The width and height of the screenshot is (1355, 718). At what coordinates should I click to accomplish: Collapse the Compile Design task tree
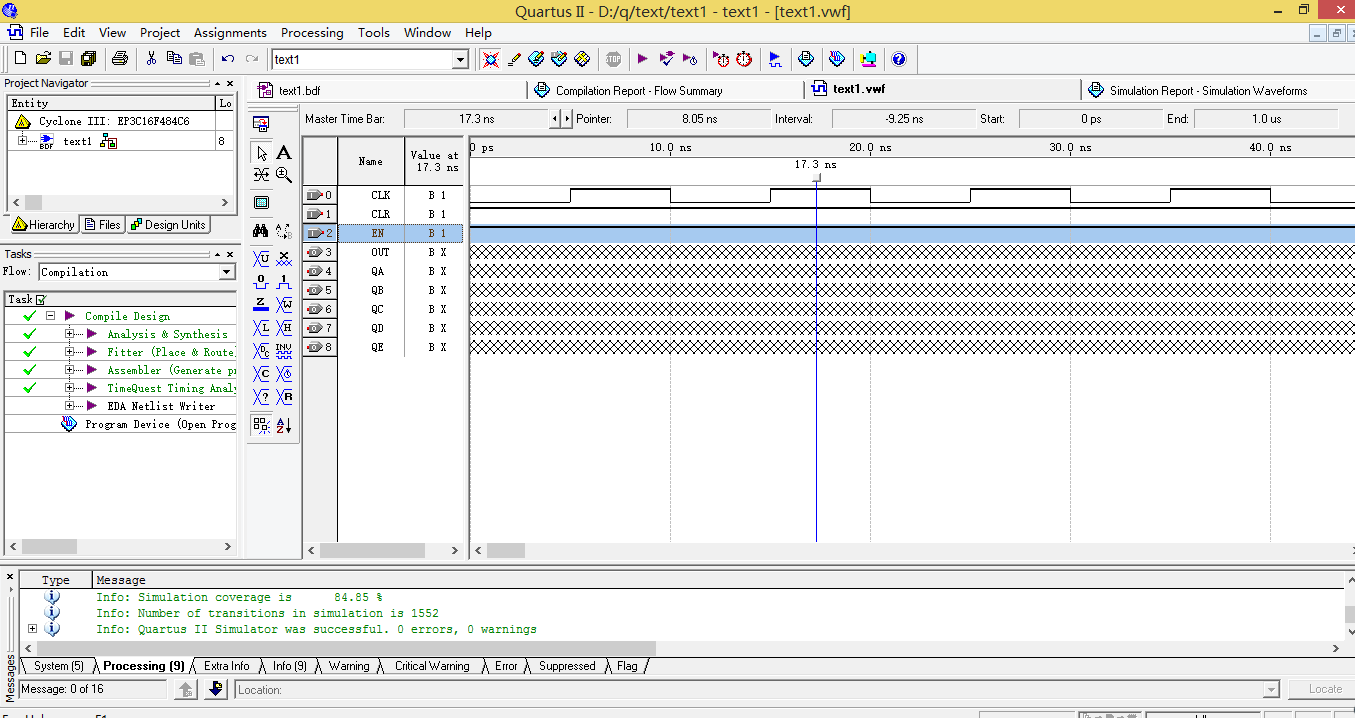click(49, 316)
